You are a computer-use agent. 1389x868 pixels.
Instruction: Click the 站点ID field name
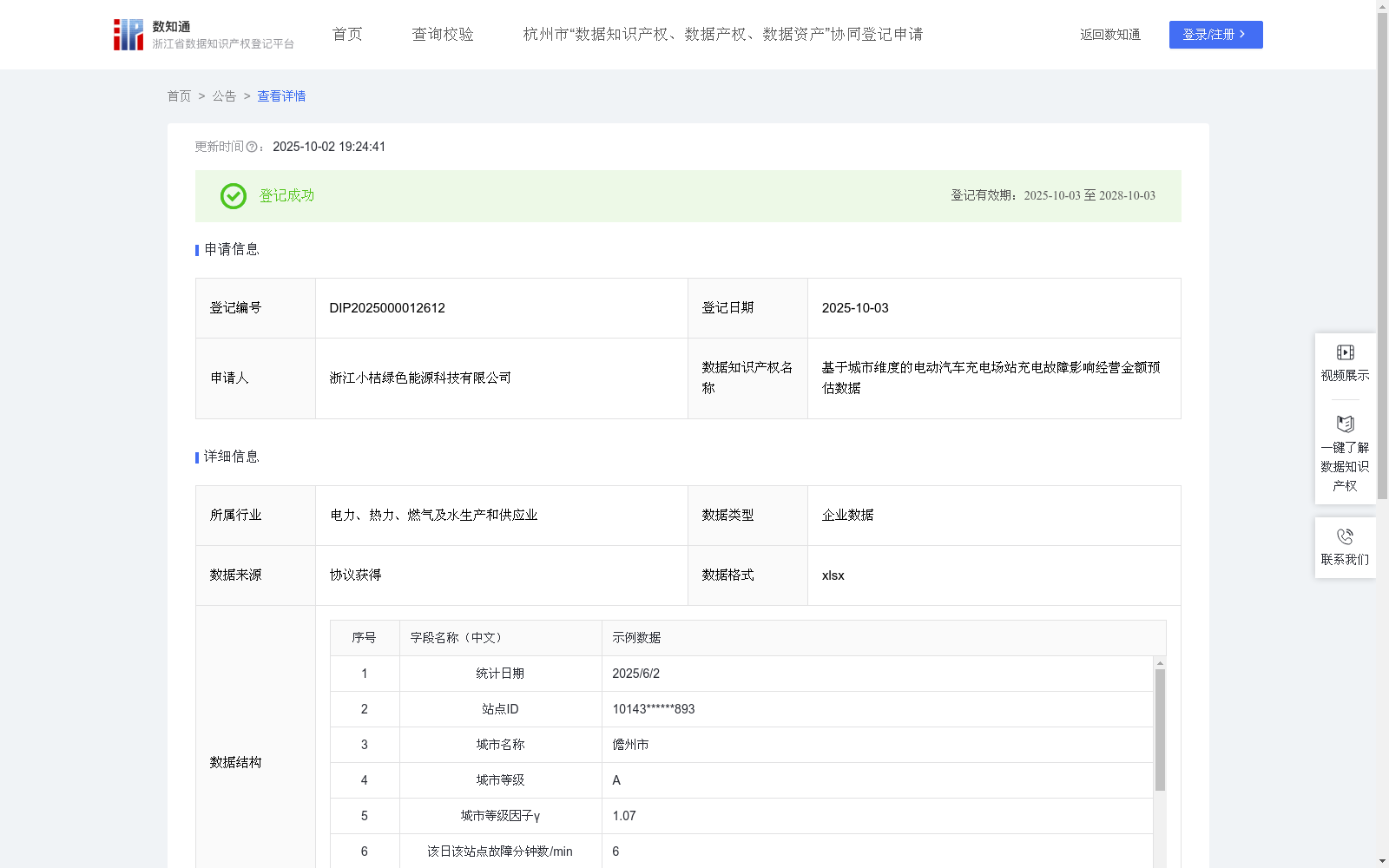pos(500,709)
